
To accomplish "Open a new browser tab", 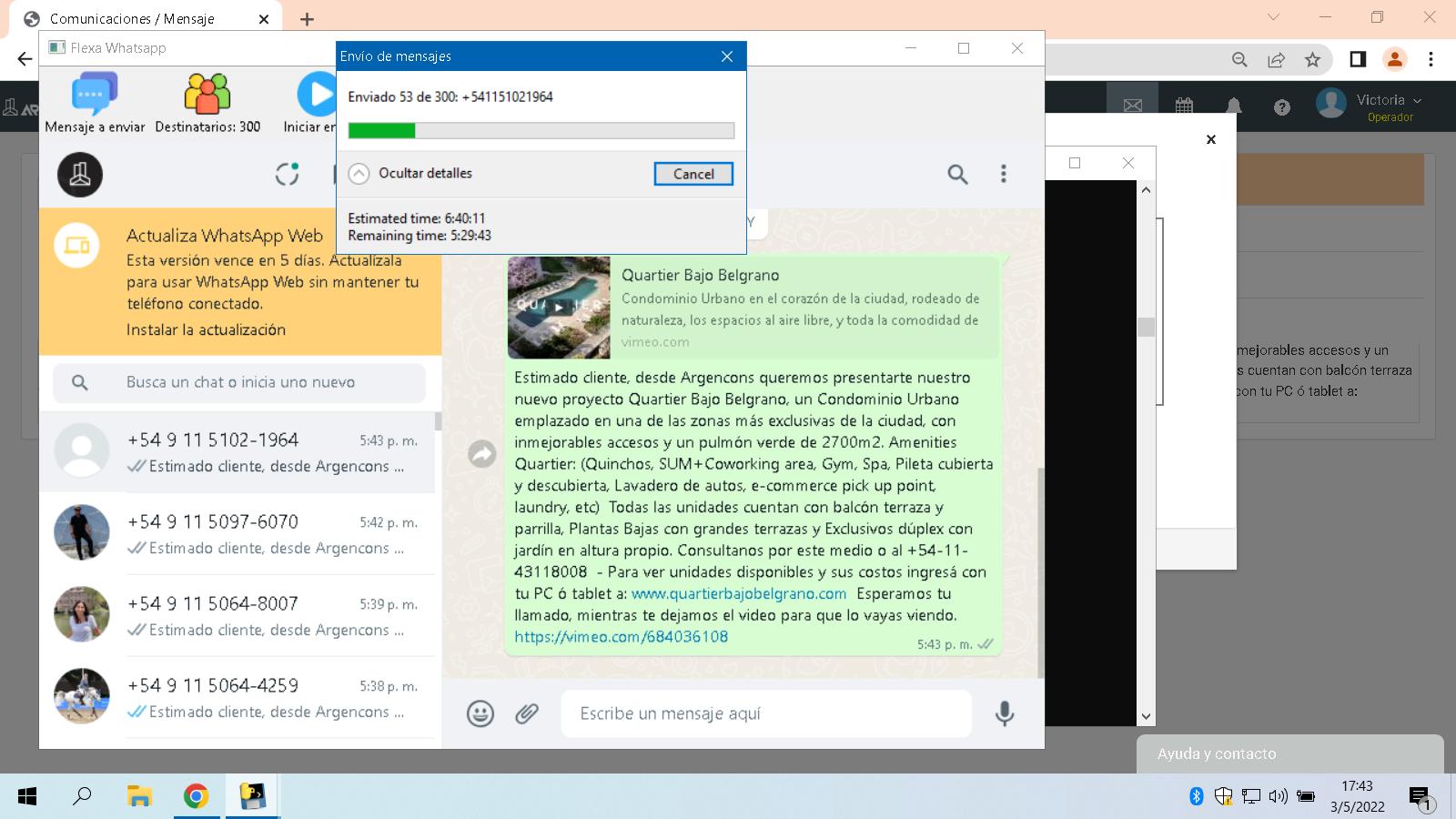I will (307, 19).
